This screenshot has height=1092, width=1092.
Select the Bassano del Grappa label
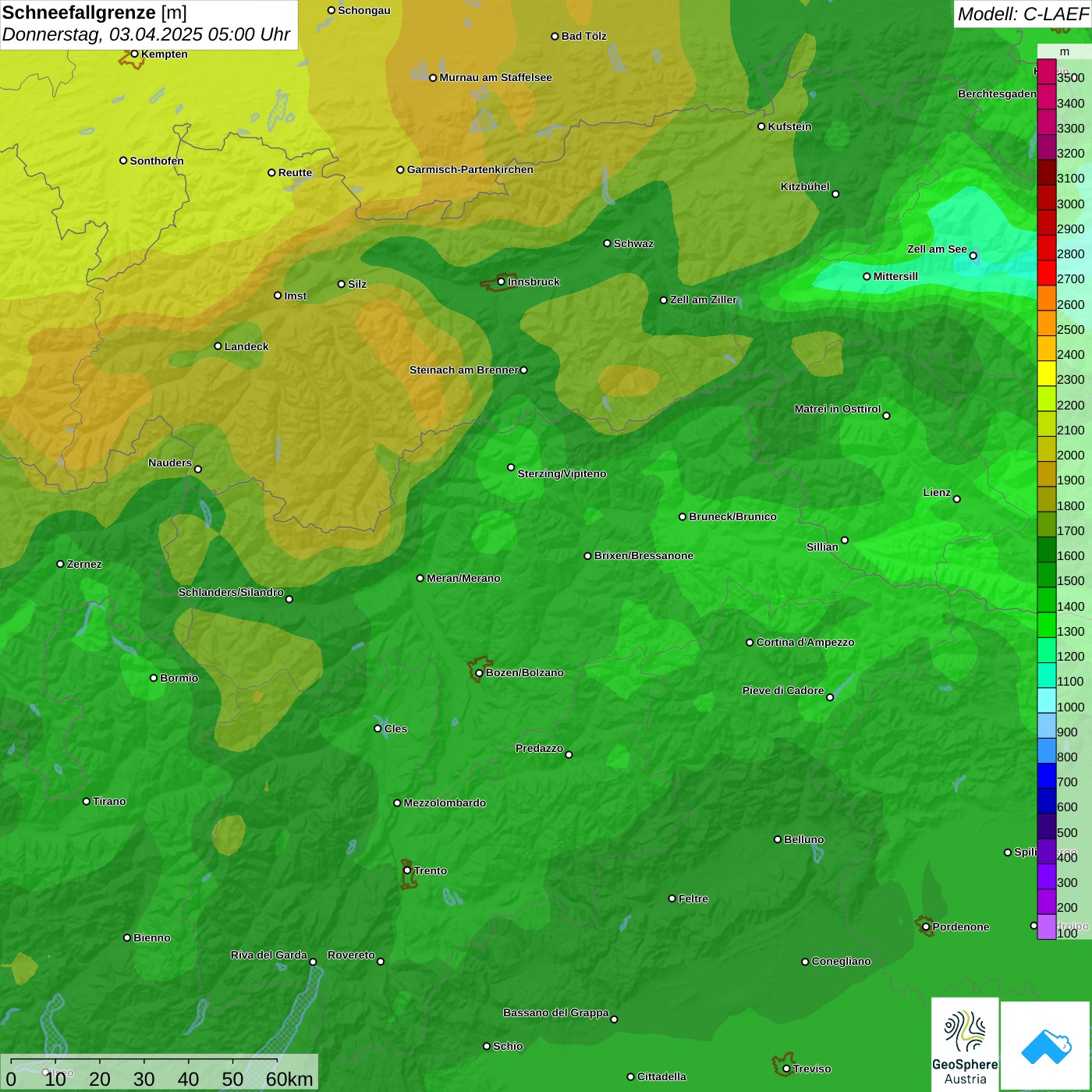(x=556, y=1012)
